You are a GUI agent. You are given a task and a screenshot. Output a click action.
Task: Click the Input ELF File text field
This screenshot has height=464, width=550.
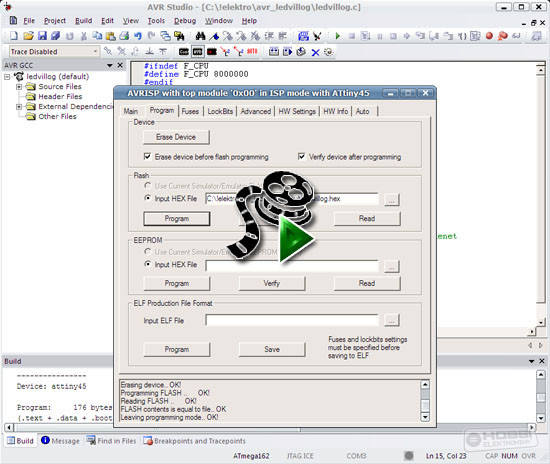(292, 320)
